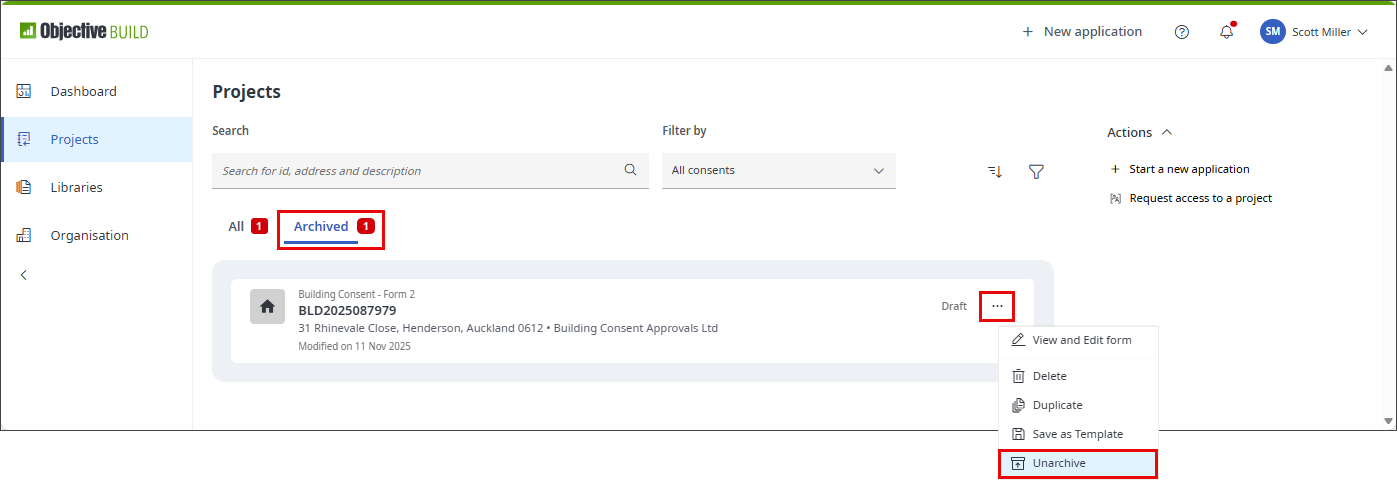This screenshot has width=1397, height=480.
Task: Choose Delete in the context menu
Action: 1049,376
